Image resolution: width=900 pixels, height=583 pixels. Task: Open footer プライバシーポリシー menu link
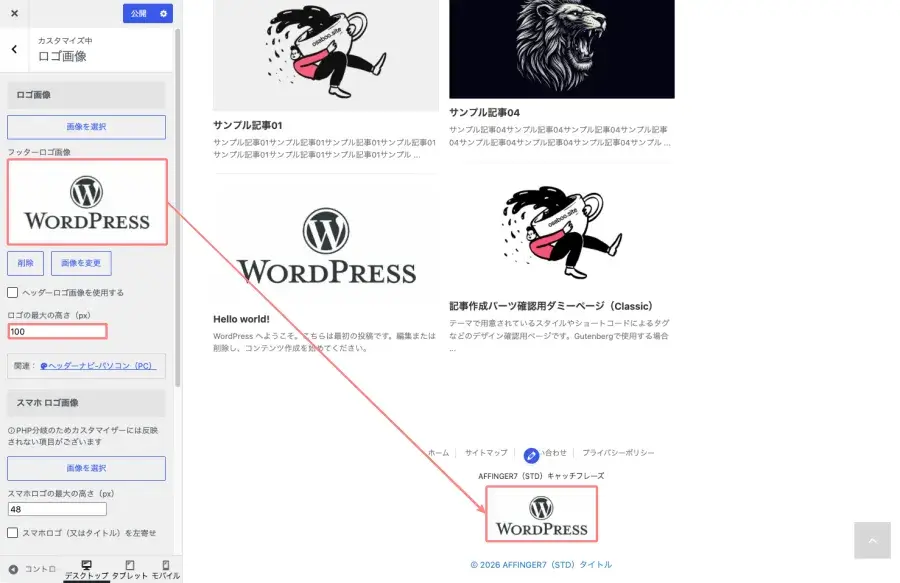(618, 453)
